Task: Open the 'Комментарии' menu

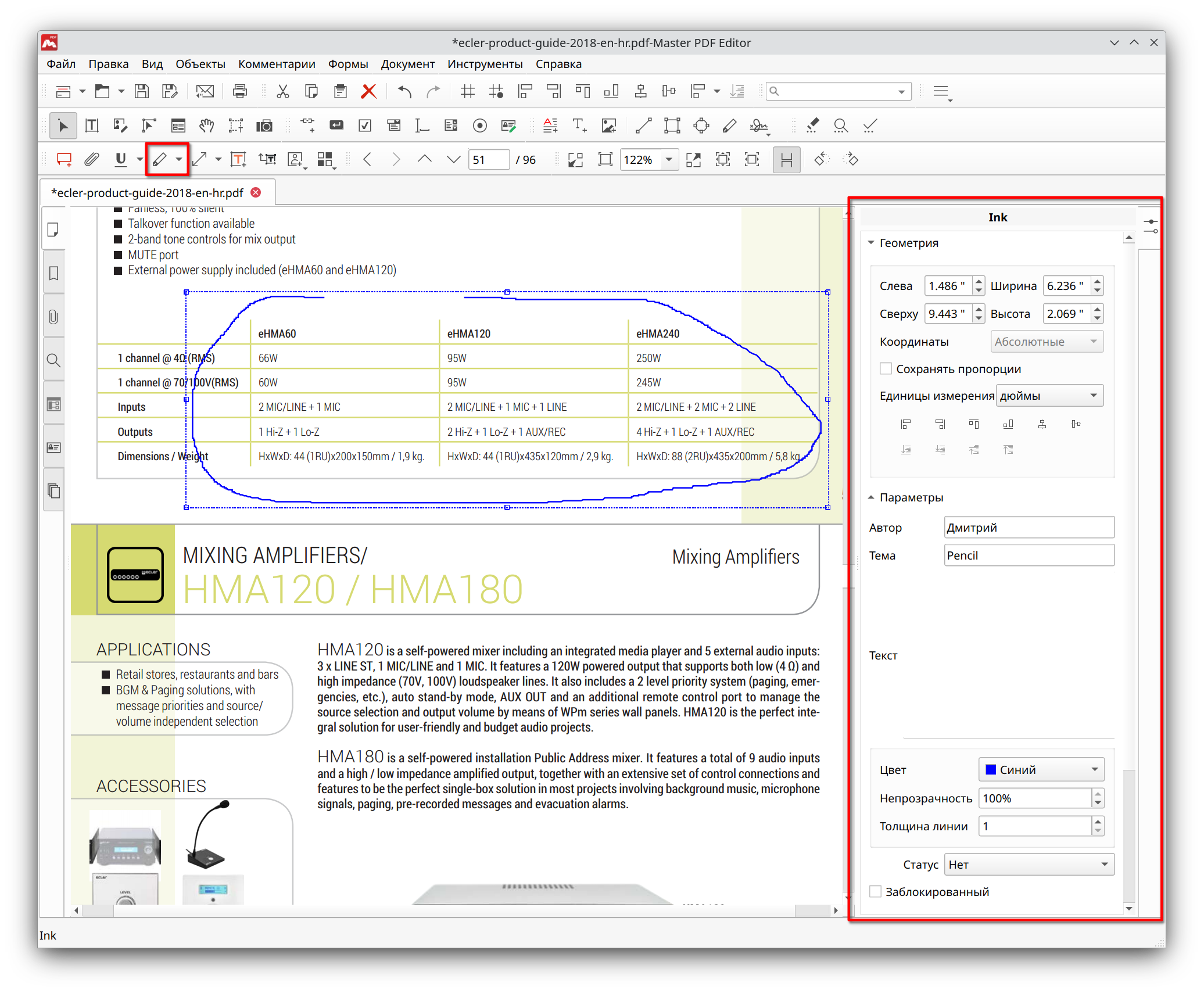Action: coord(276,64)
